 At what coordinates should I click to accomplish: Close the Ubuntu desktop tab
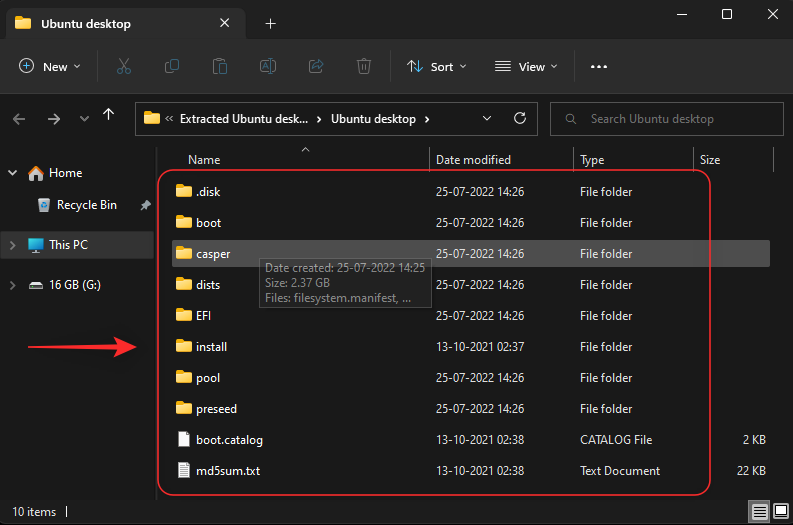coord(225,23)
